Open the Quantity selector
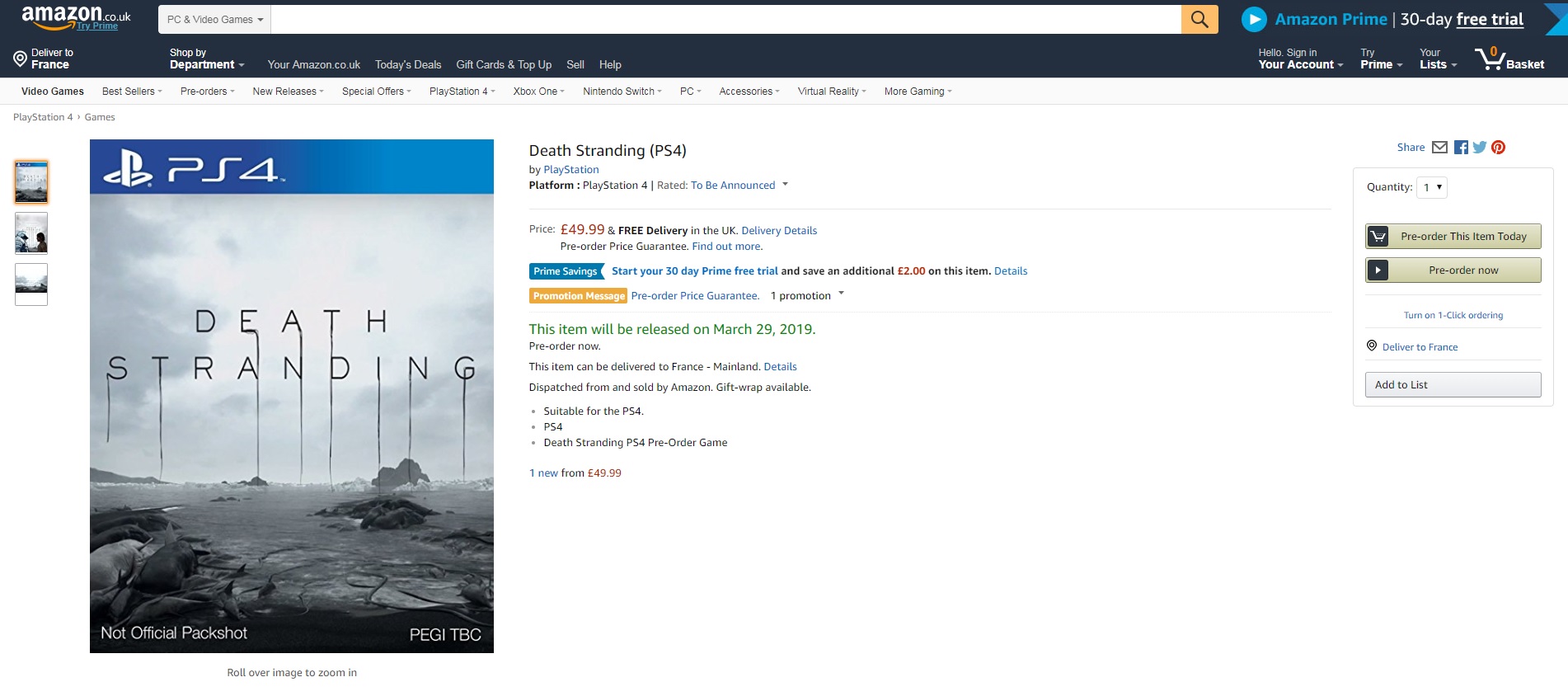This screenshot has width=1568, height=696. 1432,188
